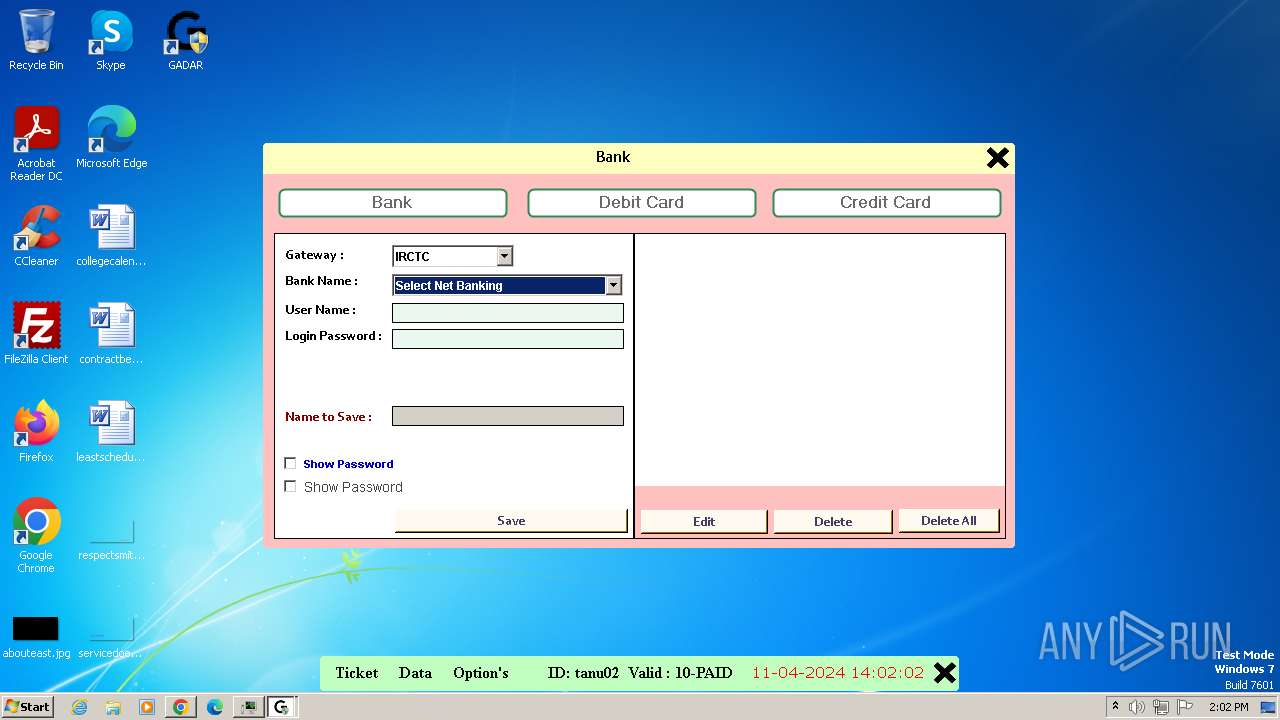This screenshot has width=1280, height=720.
Task: Open Edge from the taskbar
Action: coord(215,707)
